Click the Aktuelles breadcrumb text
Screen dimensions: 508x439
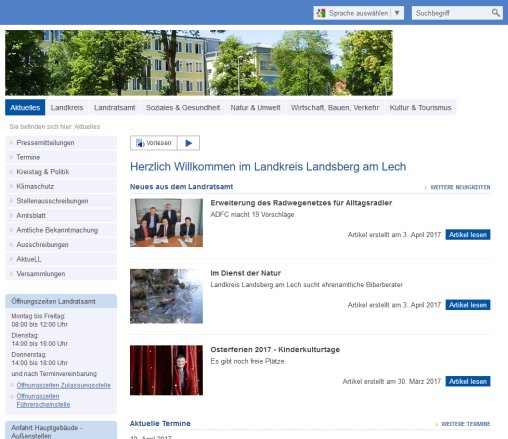click(x=87, y=127)
